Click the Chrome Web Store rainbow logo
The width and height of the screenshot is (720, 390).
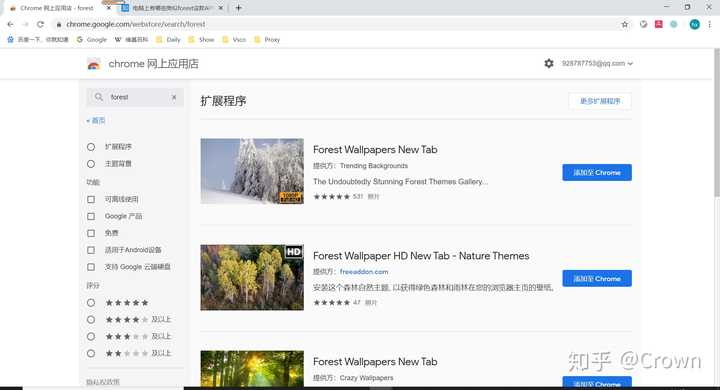pyautogui.click(x=94, y=64)
